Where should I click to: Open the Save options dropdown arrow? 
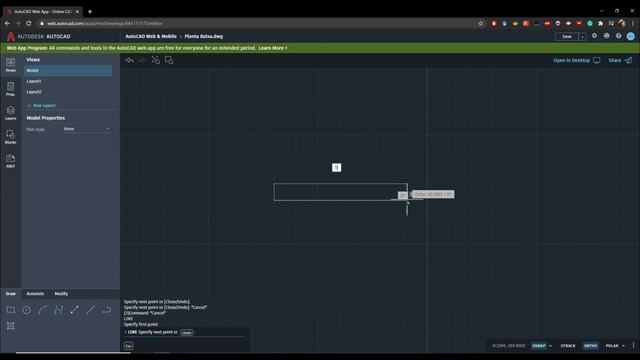coord(582,37)
